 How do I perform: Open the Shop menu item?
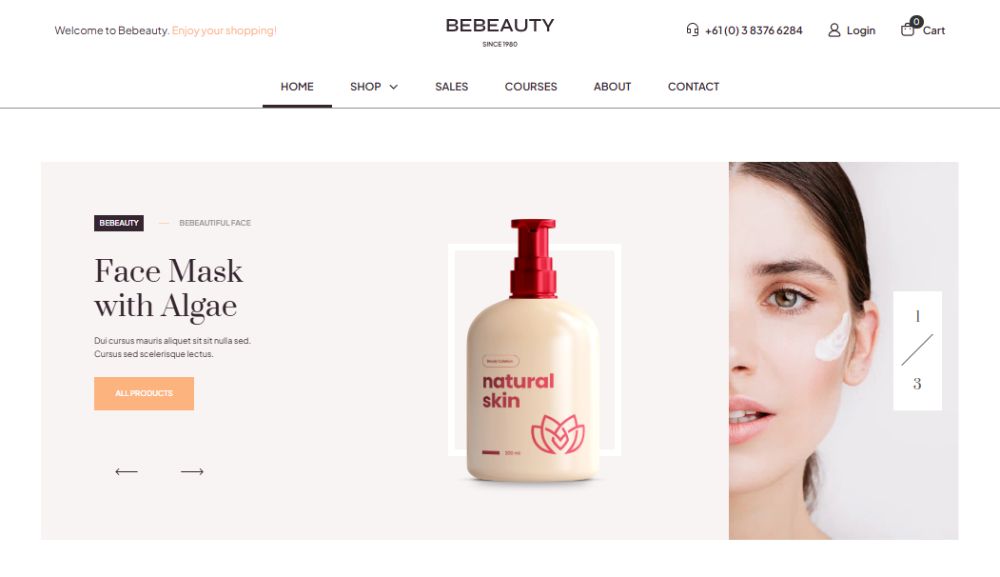365,87
